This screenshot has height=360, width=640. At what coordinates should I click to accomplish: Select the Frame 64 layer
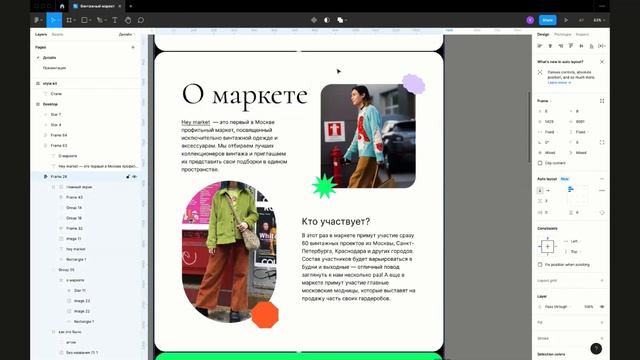point(59,135)
